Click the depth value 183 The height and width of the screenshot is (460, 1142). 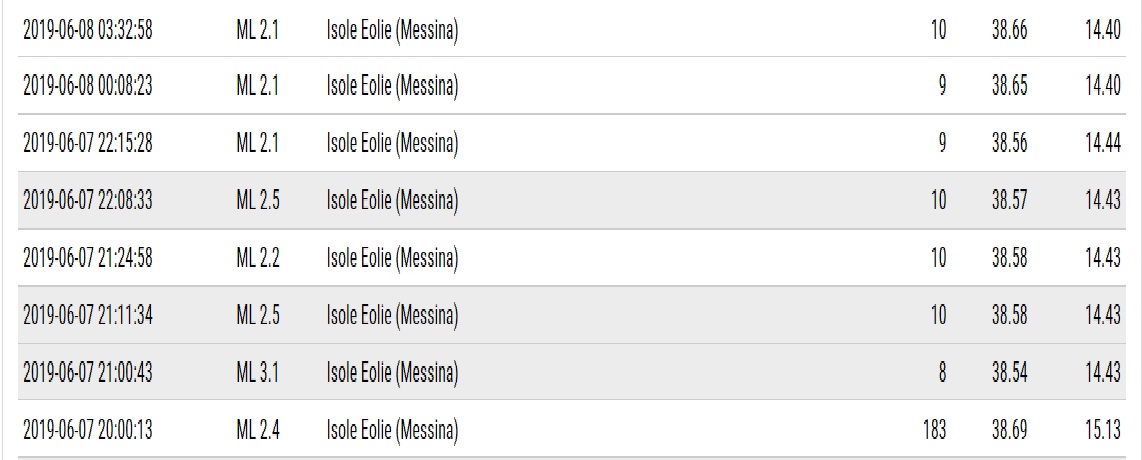pos(933,431)
